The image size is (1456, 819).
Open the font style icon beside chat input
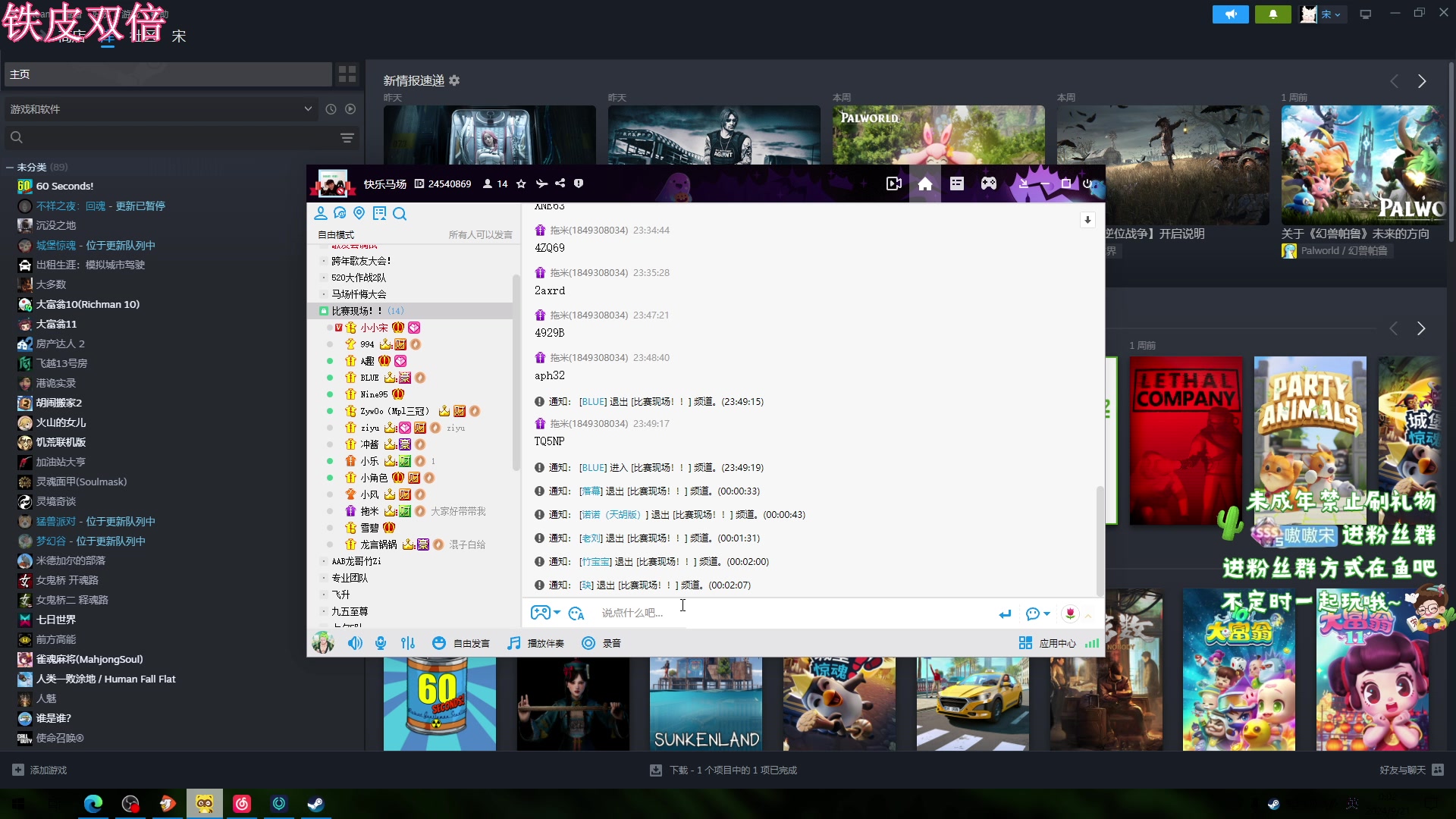pyautogui.click(x=576, y=613)
